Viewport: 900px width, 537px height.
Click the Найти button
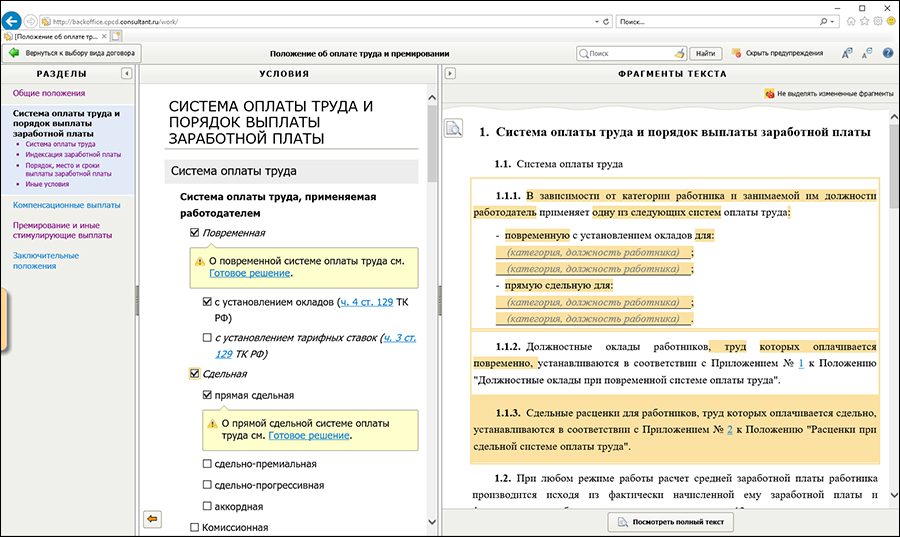pyautogui.click(x=704, y=53)
